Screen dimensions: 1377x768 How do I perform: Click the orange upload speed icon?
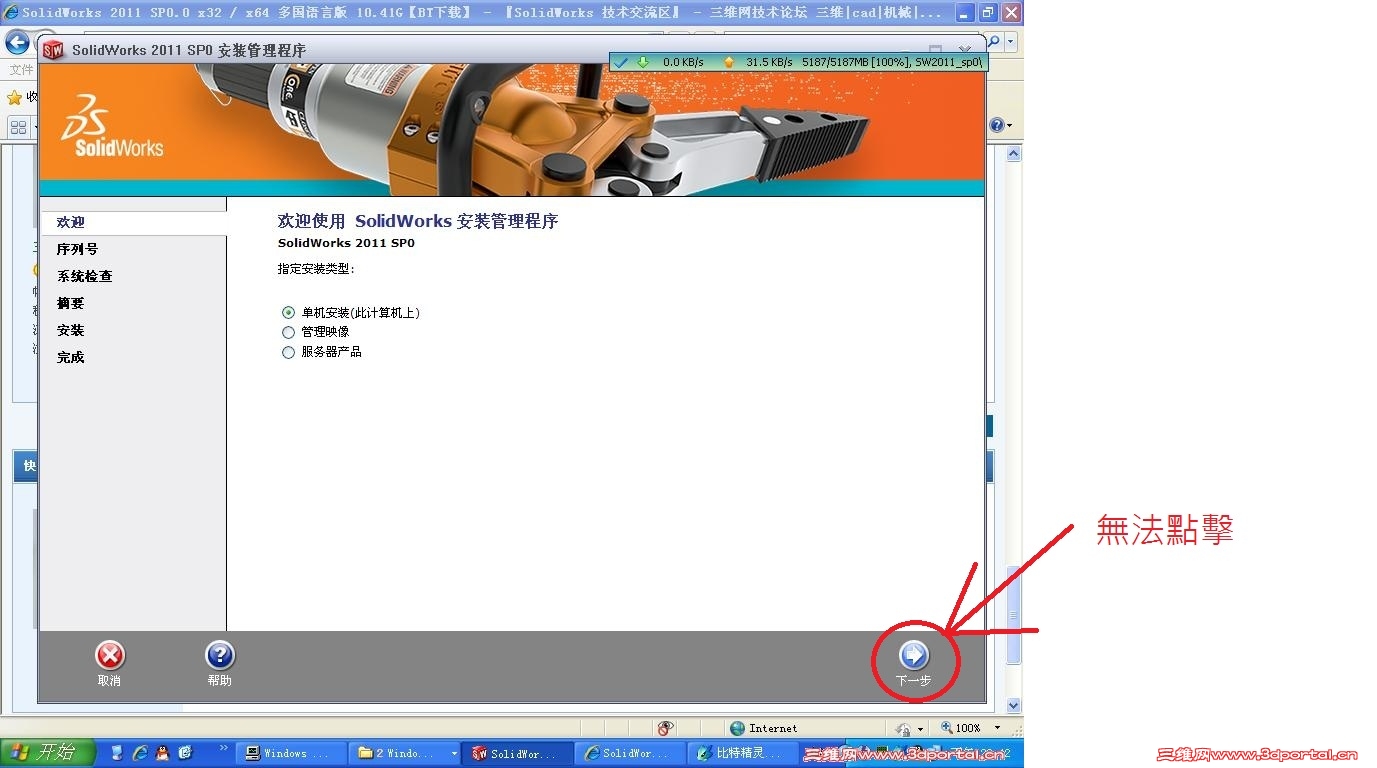(x=729, y=62)
